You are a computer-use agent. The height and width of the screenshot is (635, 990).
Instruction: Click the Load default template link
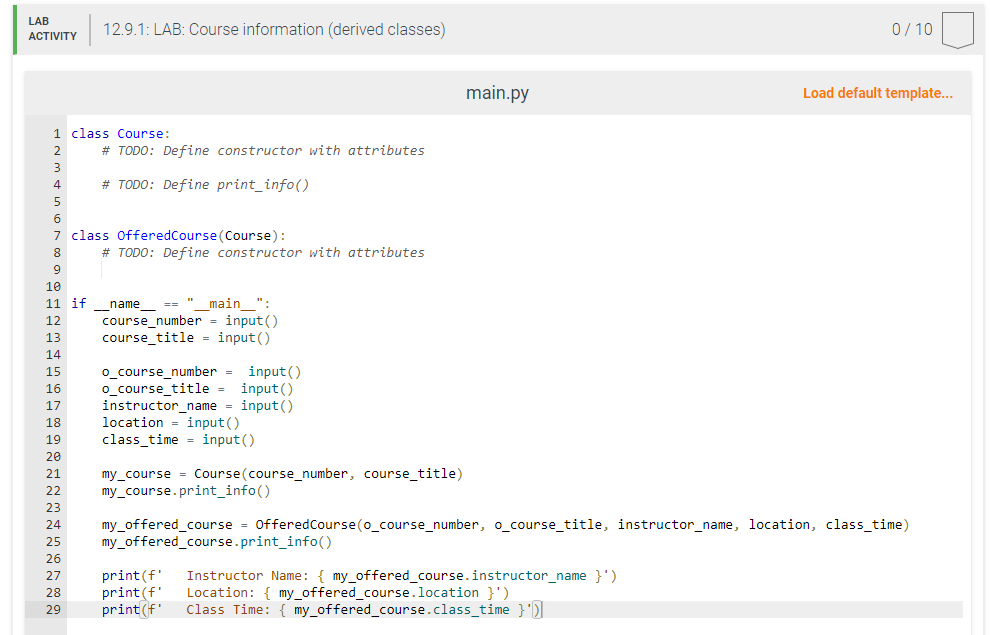(877, 92)
